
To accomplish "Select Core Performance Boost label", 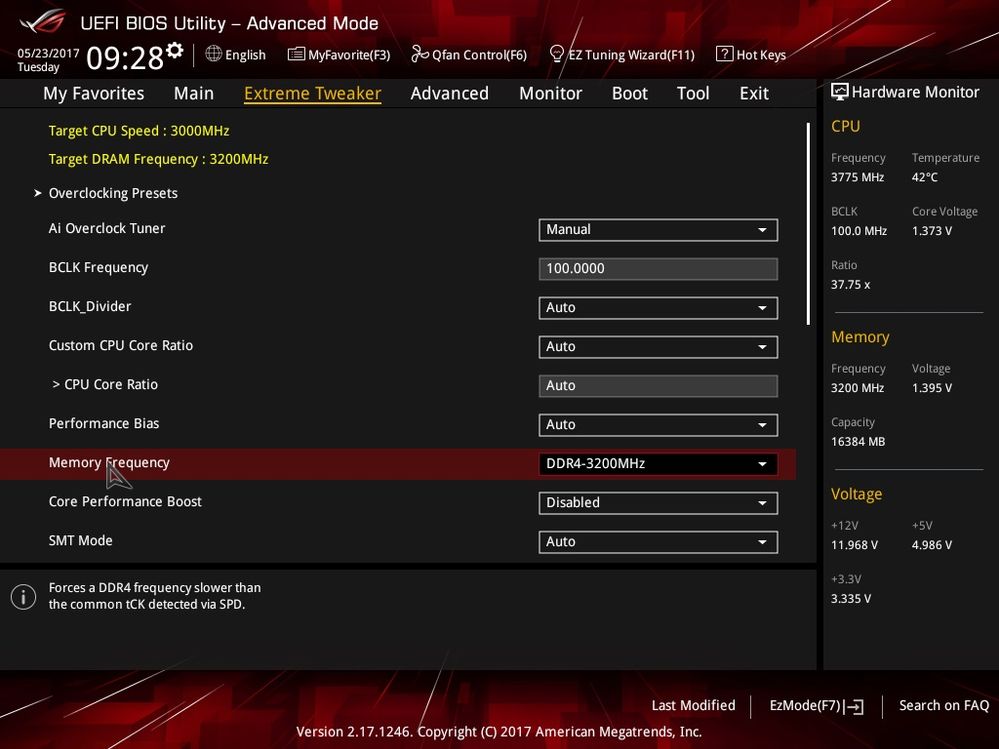I will click(125, 502).
